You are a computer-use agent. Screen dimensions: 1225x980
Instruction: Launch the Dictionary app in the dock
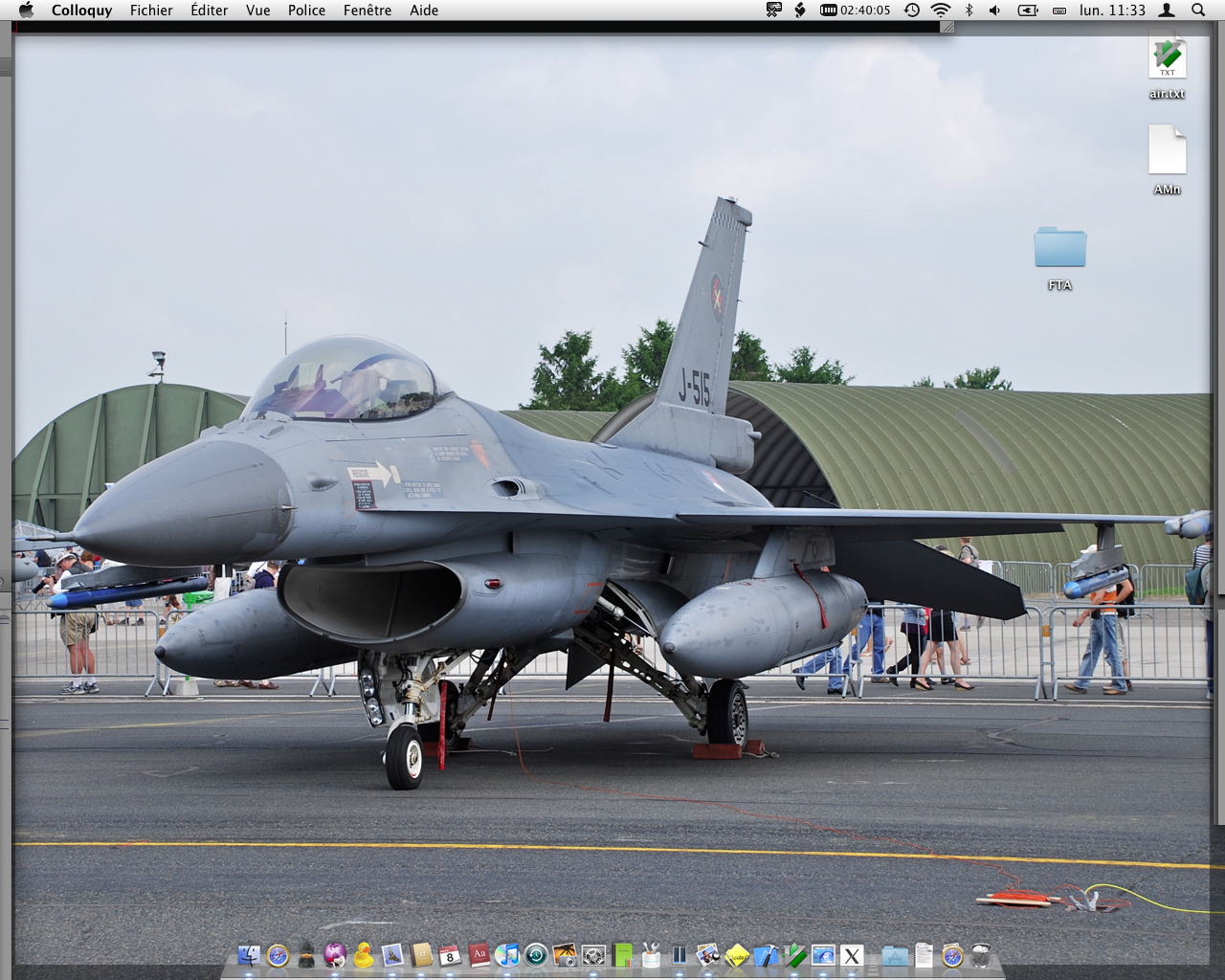point(479,954)
